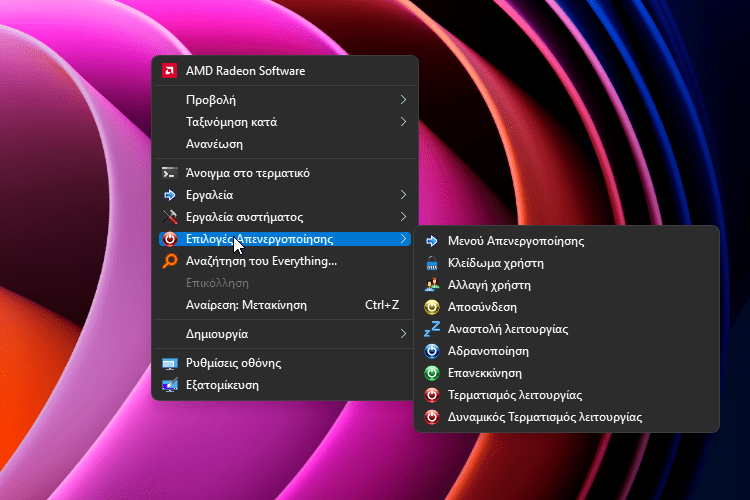The height and width of the screenshot is (500, 750).
Task: Click the blue arrow icon of Μενού Απενεργοποίησης
Action: 431,241
